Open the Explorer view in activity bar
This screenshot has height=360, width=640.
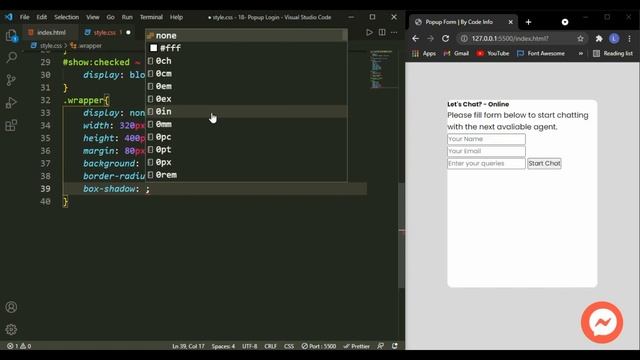tap(11, 36)
